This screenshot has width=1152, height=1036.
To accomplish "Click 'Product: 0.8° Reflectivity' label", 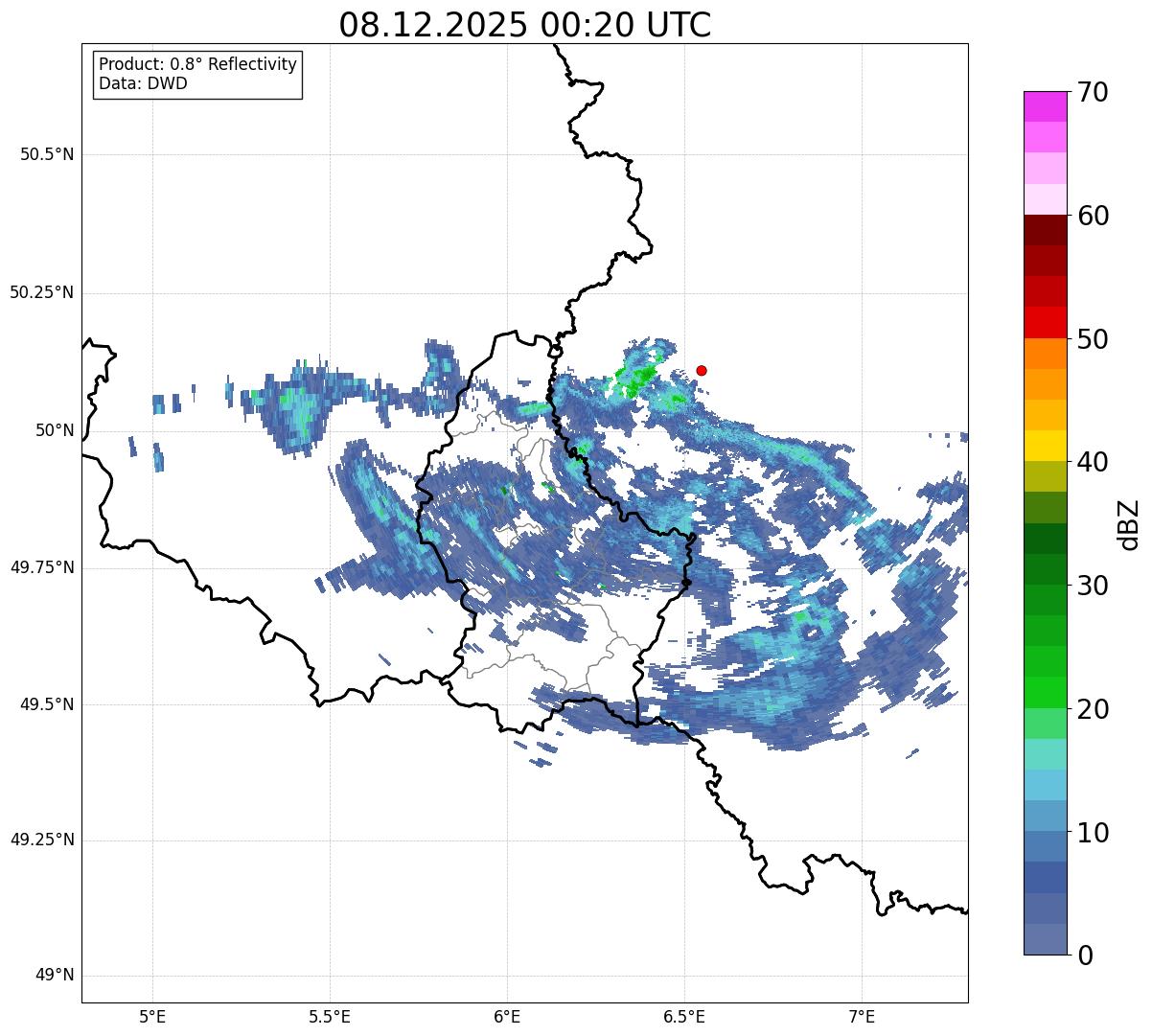I will pos(198,64).
